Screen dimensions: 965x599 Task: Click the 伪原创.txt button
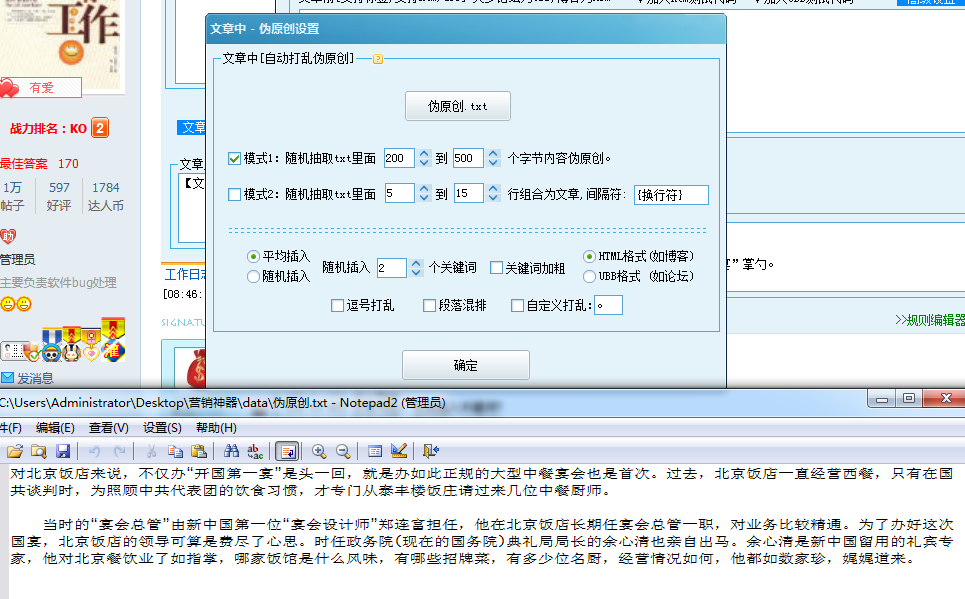tap(458, 106)
